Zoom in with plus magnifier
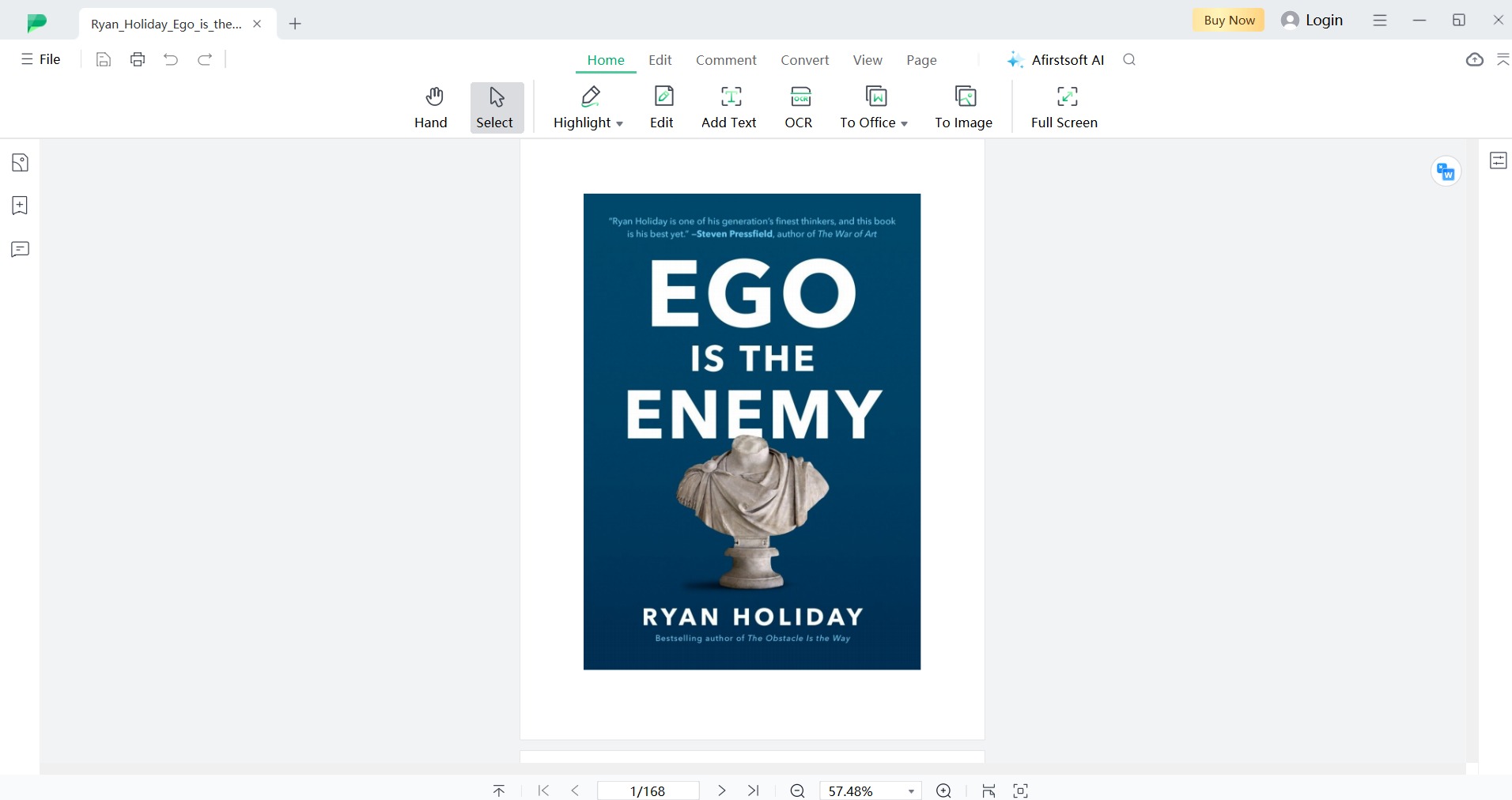Screen dimensions: 1512x800 click(943, 791)
